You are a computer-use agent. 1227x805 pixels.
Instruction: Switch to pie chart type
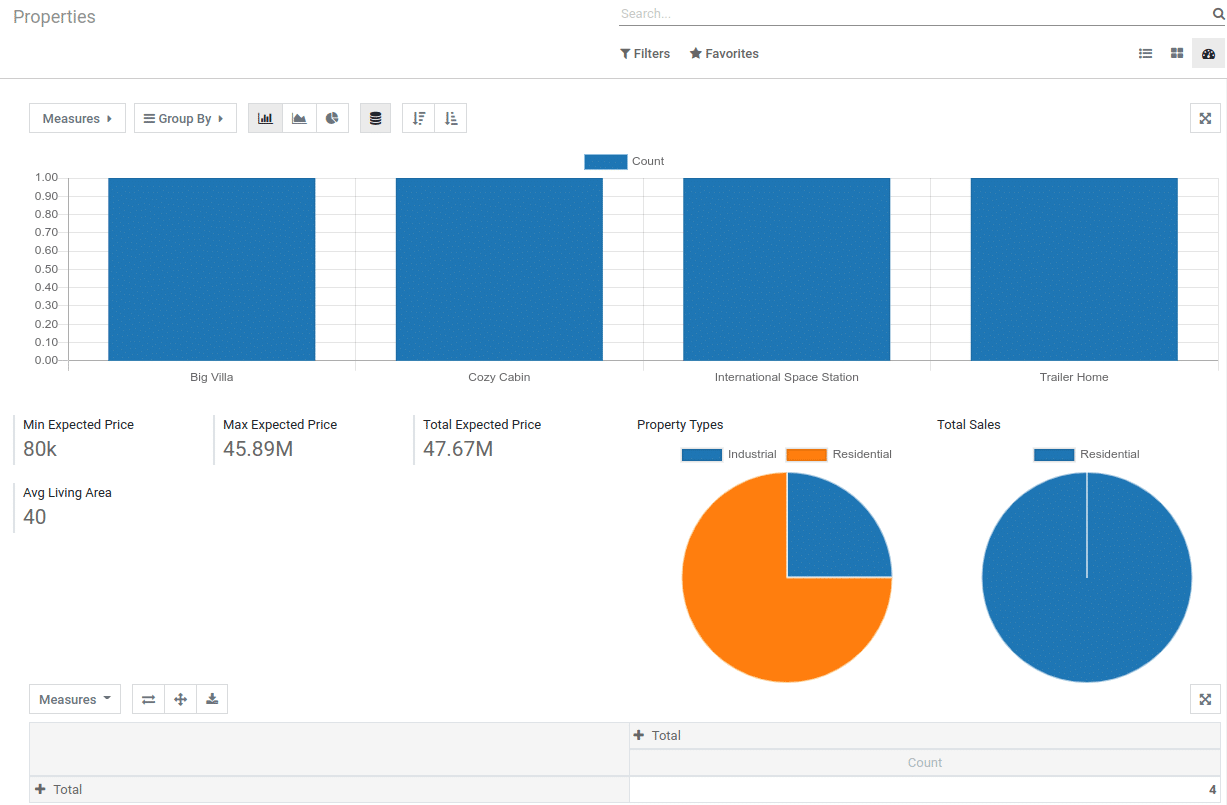pyautogui.click(x=331, y=118)
